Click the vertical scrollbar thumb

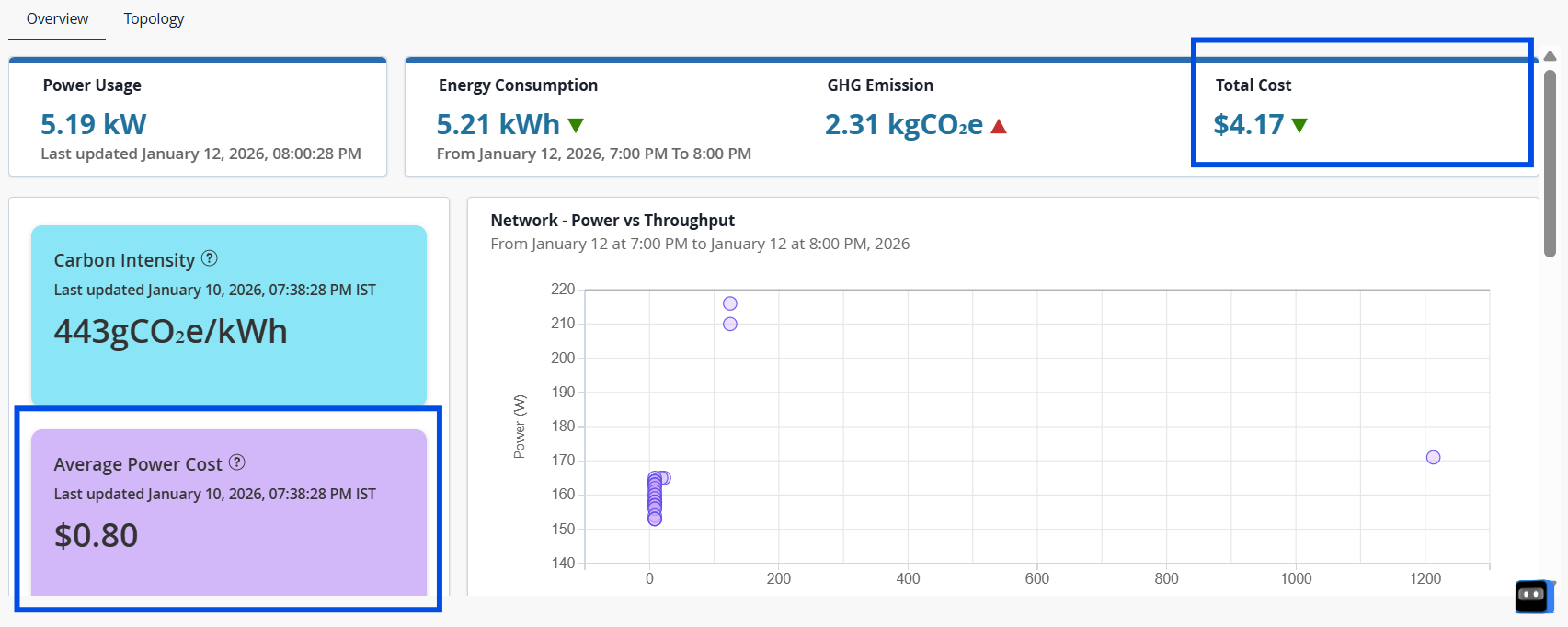coord(1550,163)
